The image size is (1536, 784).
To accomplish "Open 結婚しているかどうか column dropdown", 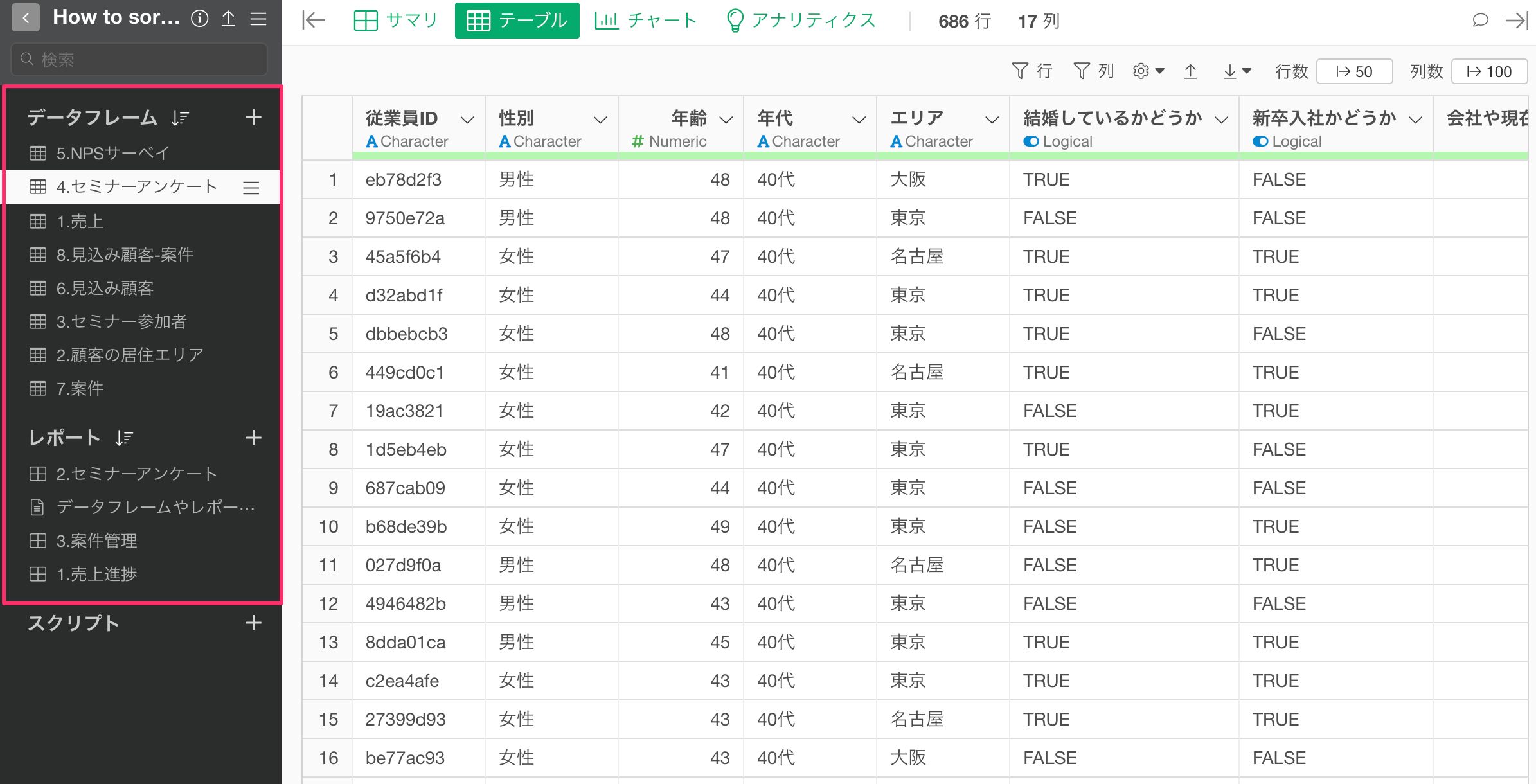I will (x=1222, y=120).
